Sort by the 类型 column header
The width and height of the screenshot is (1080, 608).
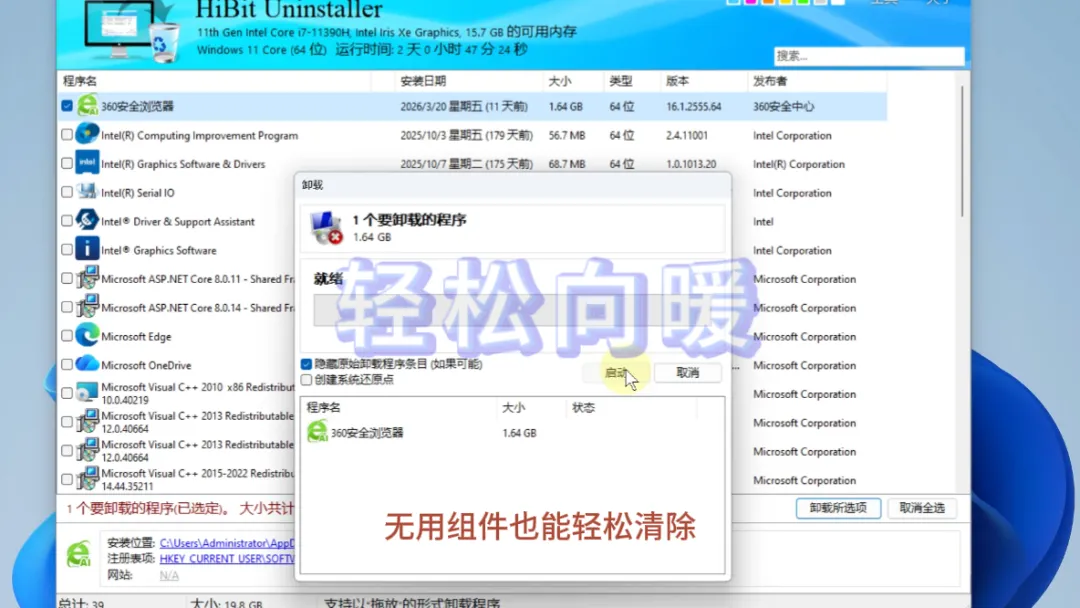(x=632, y=81)
